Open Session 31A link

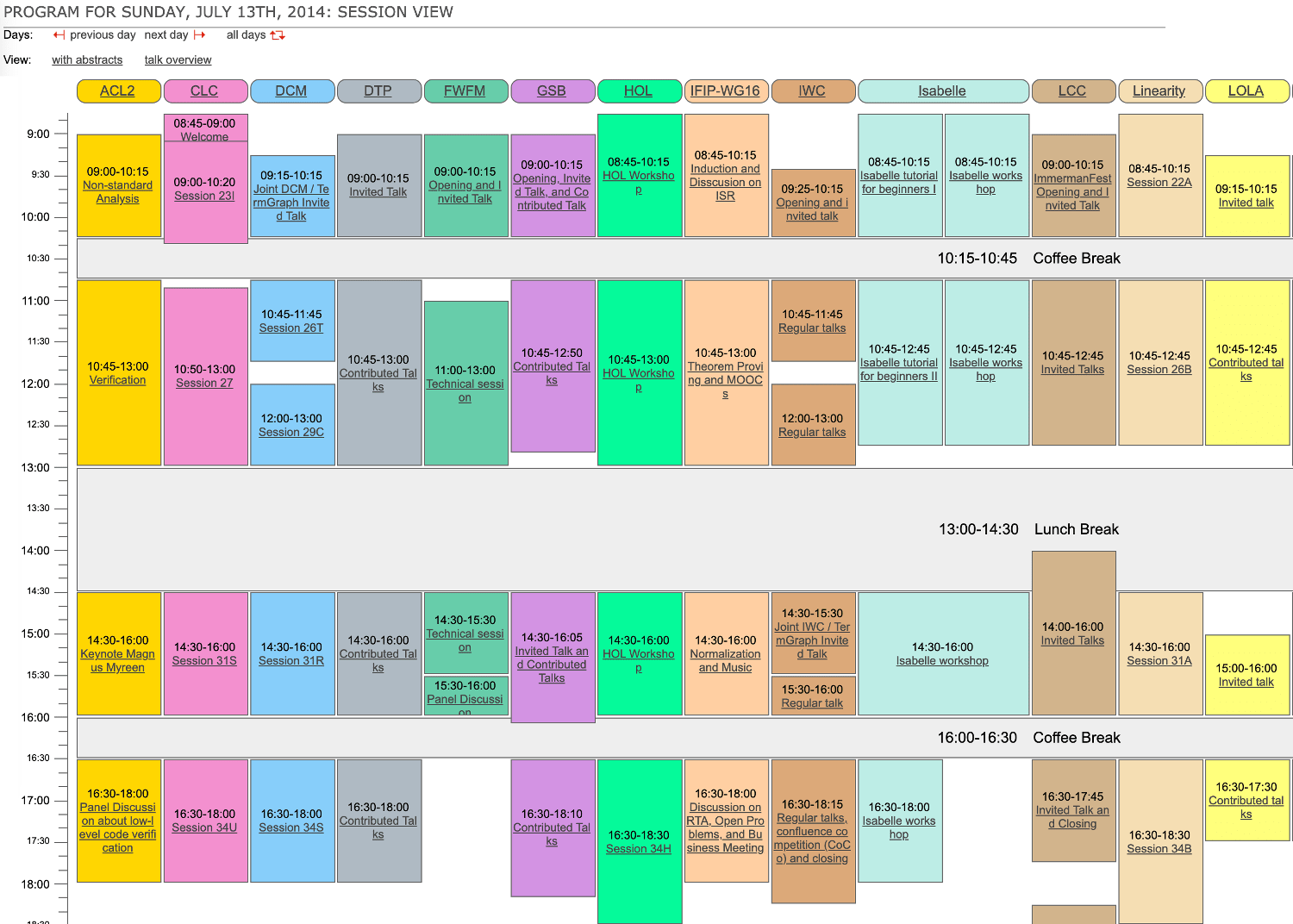click(1159, 661)
